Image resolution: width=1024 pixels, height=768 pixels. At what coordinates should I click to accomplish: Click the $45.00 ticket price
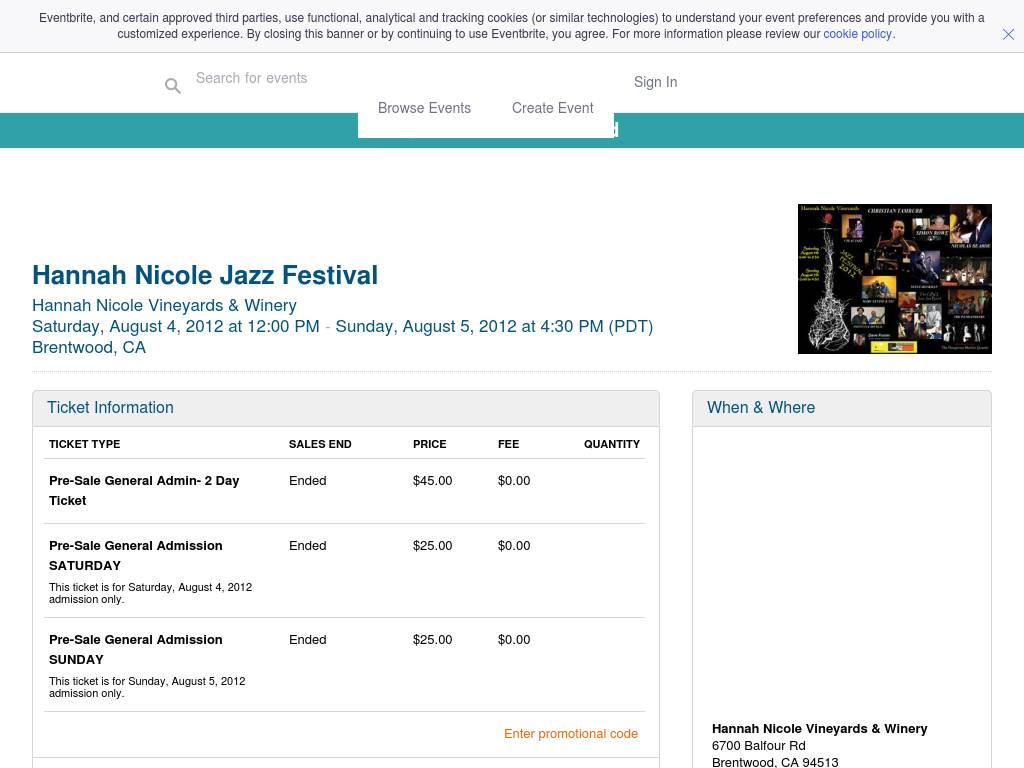point(432,481)
